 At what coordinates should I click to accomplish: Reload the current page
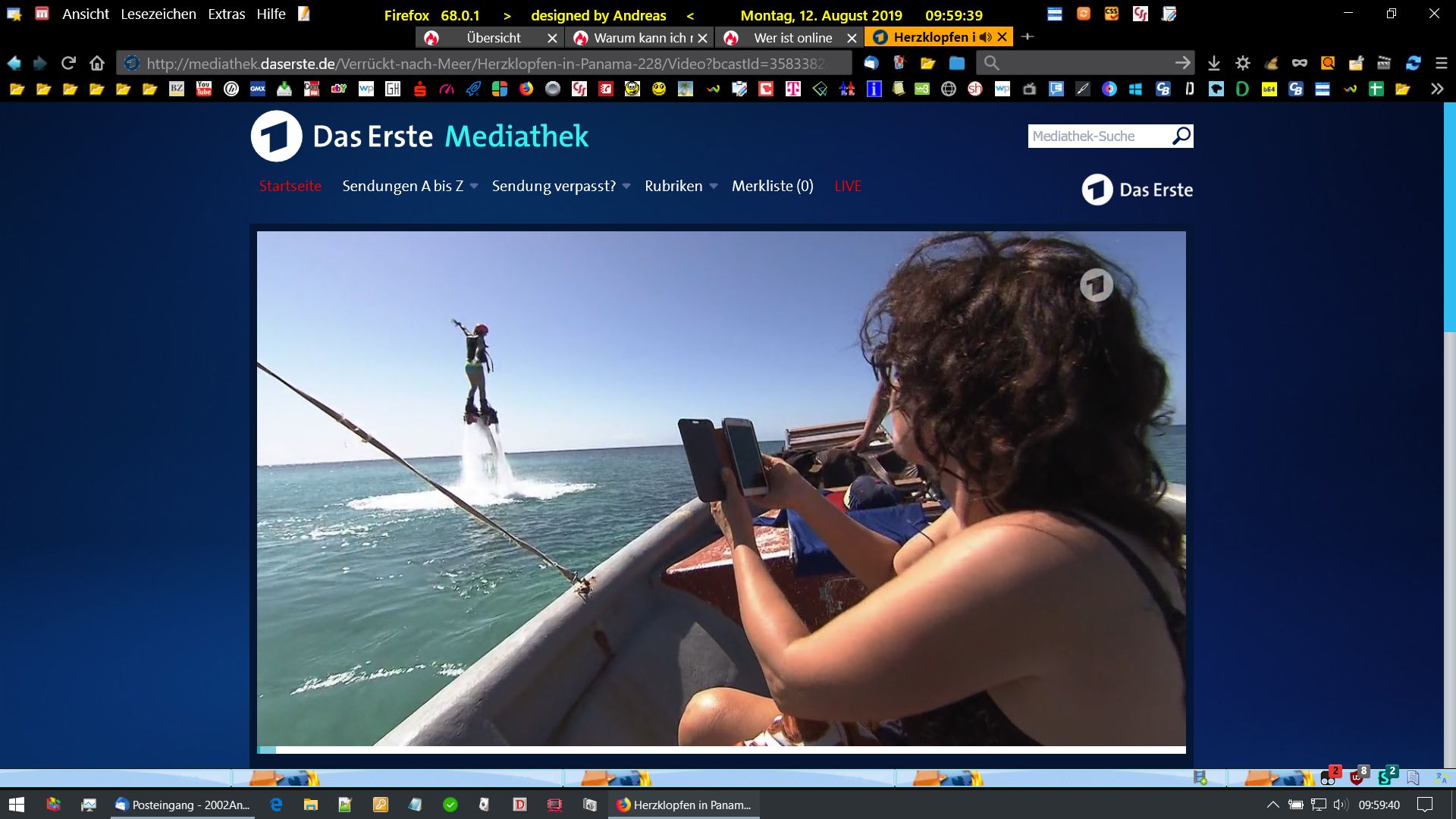[x=68, y=63]
